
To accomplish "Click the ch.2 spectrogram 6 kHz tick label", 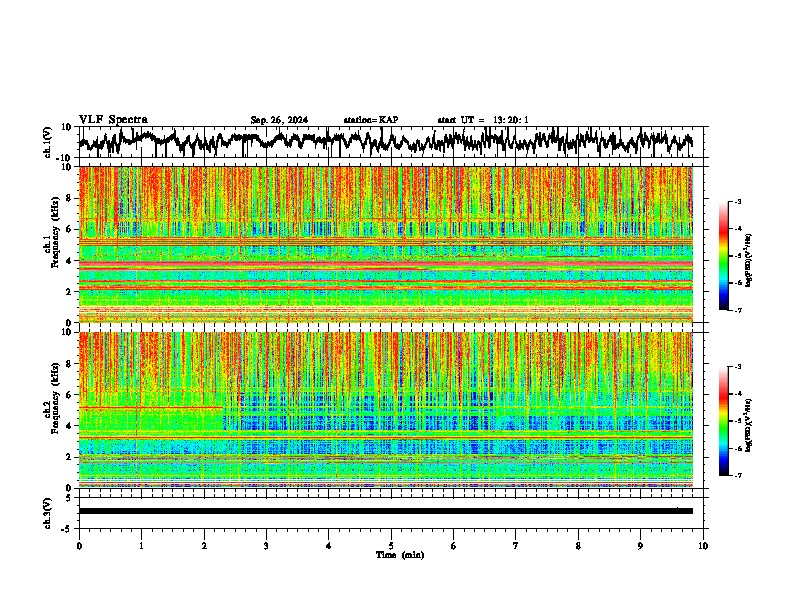I will pos(70,395).
